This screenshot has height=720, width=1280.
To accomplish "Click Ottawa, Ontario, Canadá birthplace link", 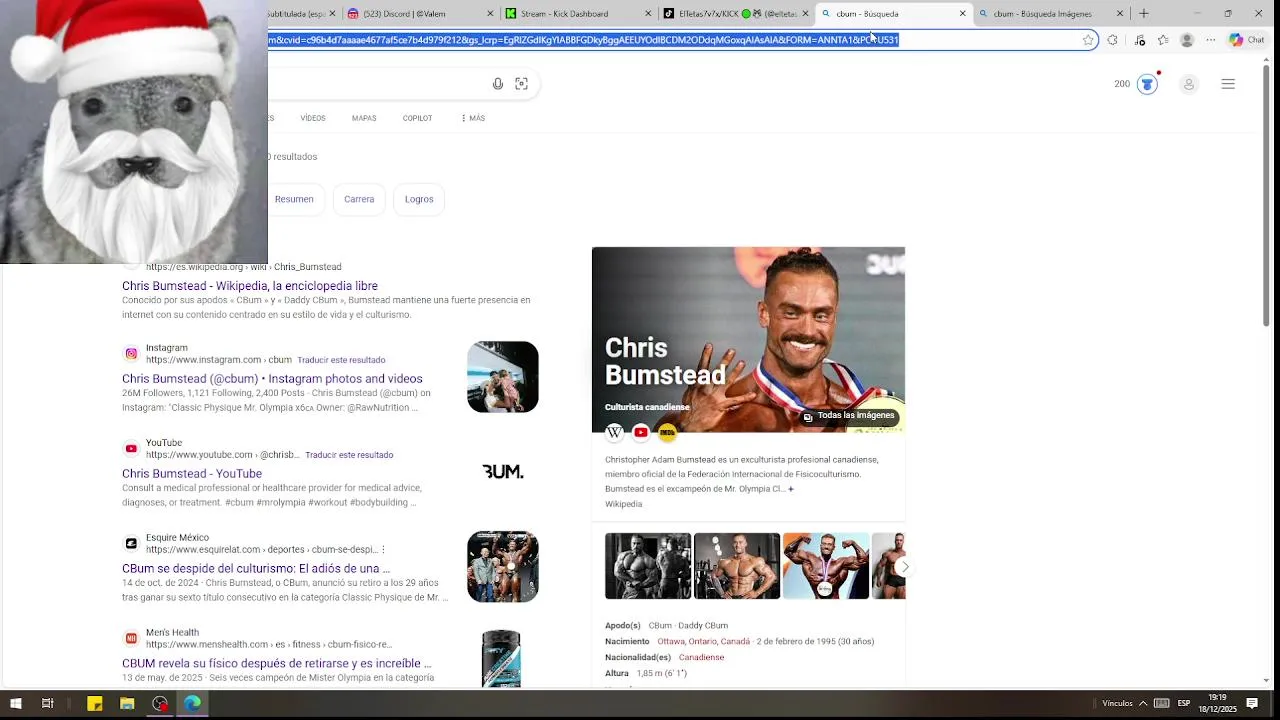I will point(703,642).
